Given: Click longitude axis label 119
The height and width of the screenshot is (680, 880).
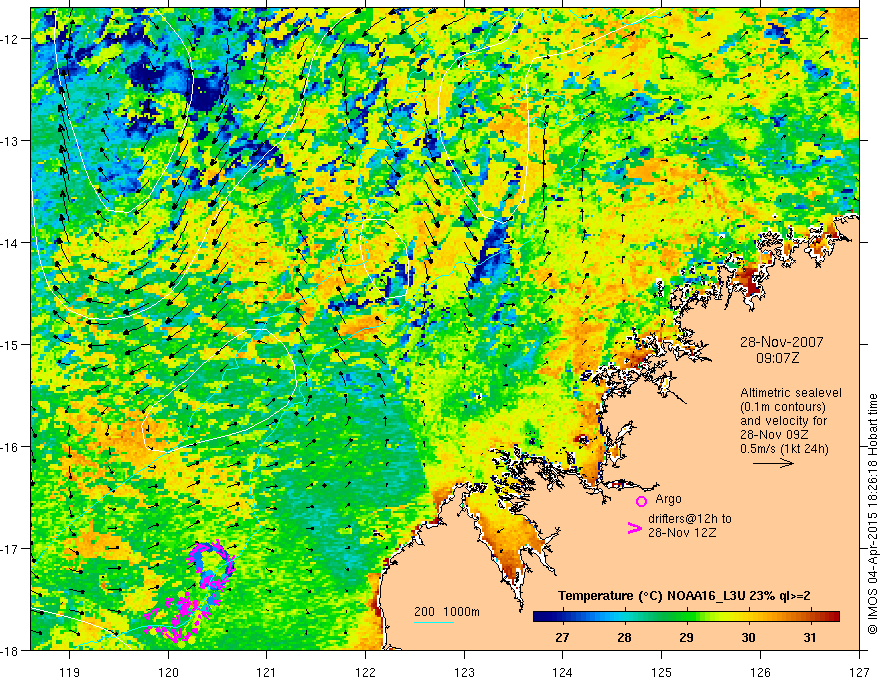Looking at the screenshot, I should click(70, 672).
